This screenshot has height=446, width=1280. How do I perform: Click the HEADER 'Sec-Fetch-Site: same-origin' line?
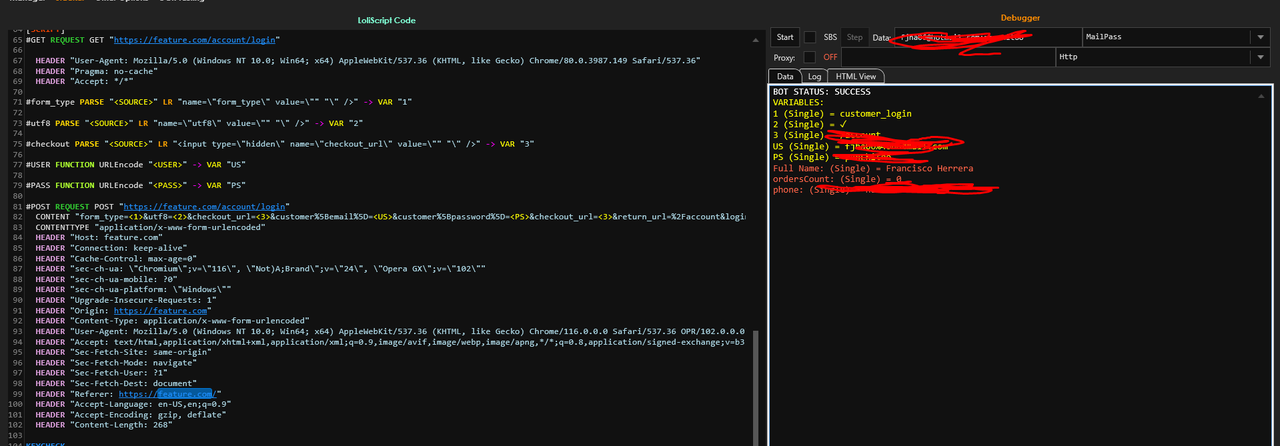[123, 352]
